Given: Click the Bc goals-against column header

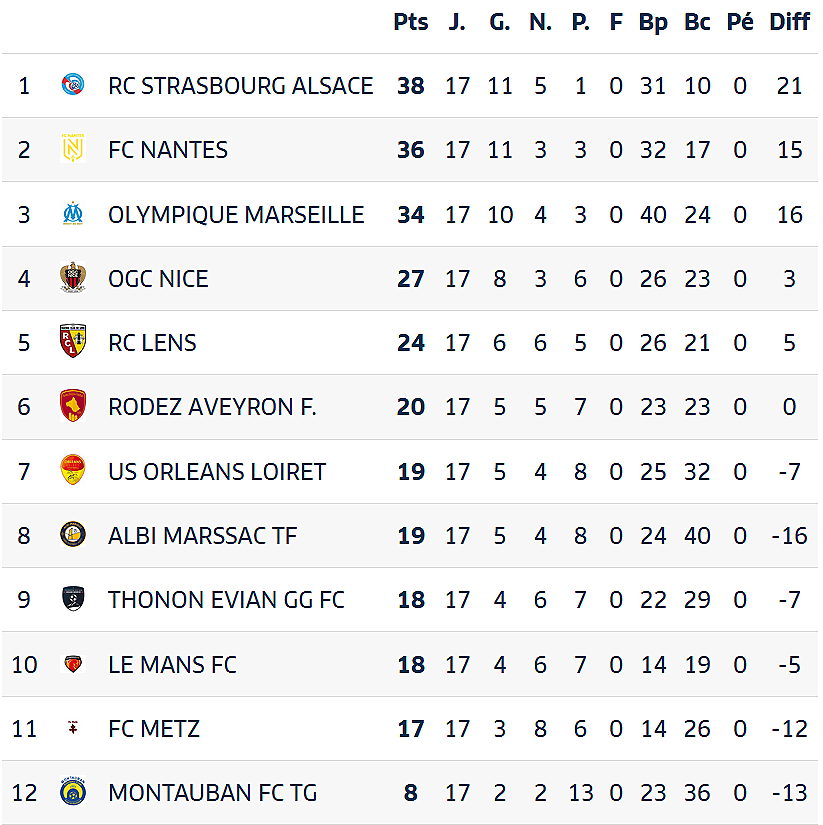Looking at the screenshot, I should click(x=697, y=23).
